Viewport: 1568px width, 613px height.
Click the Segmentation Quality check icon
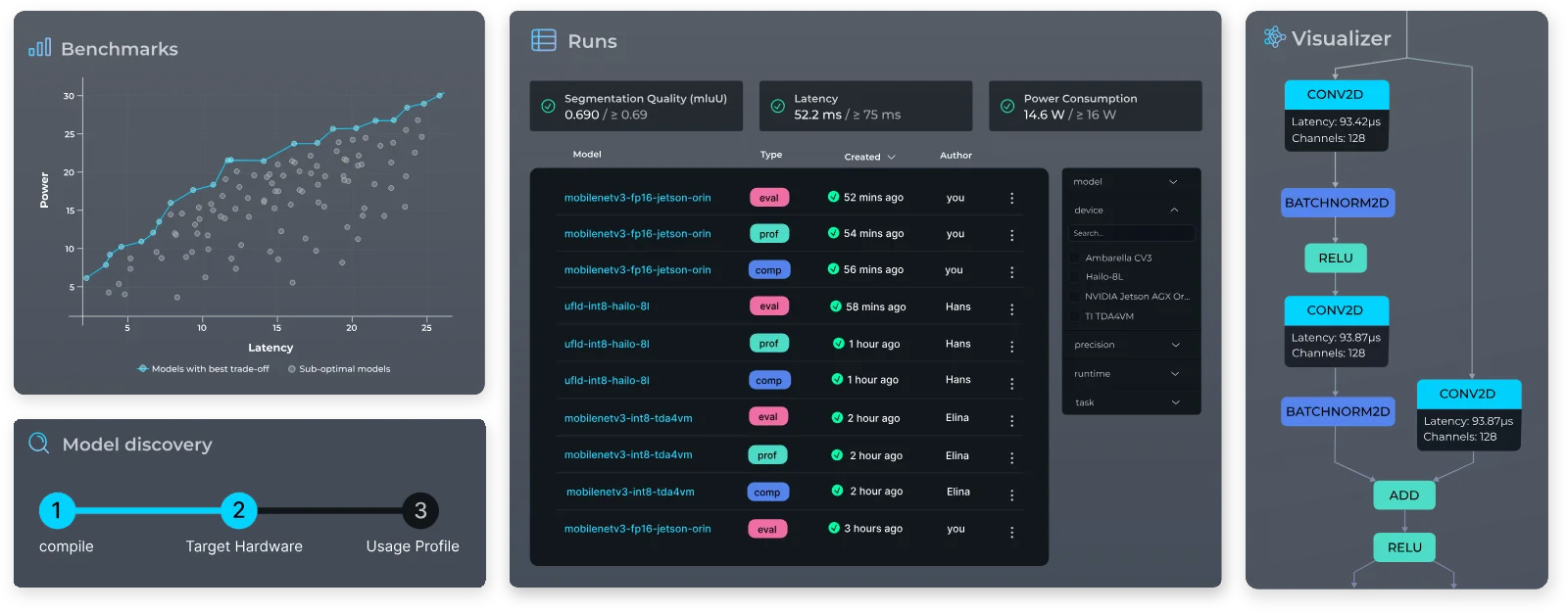point(548,106)
